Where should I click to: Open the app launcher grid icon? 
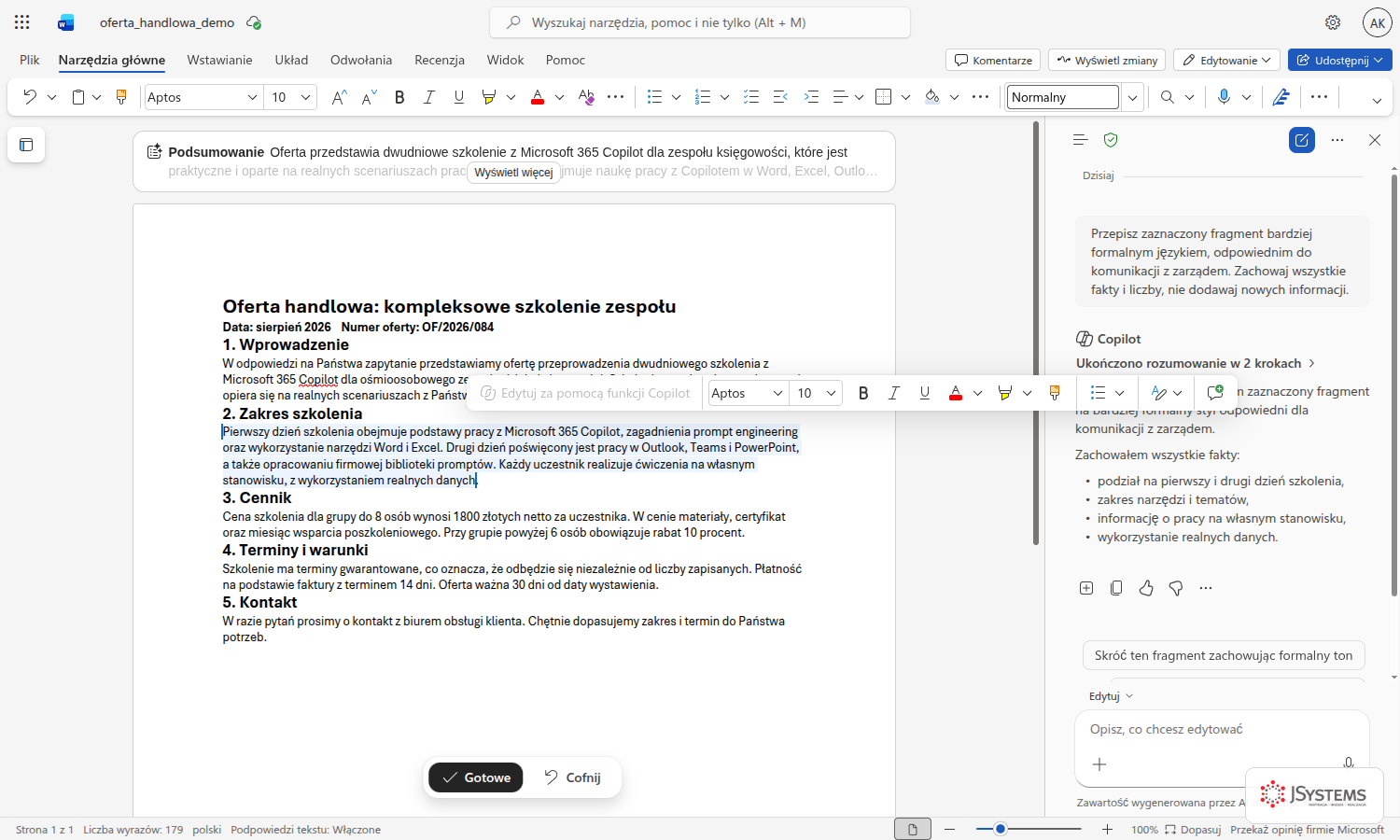[x=22, y=22]
